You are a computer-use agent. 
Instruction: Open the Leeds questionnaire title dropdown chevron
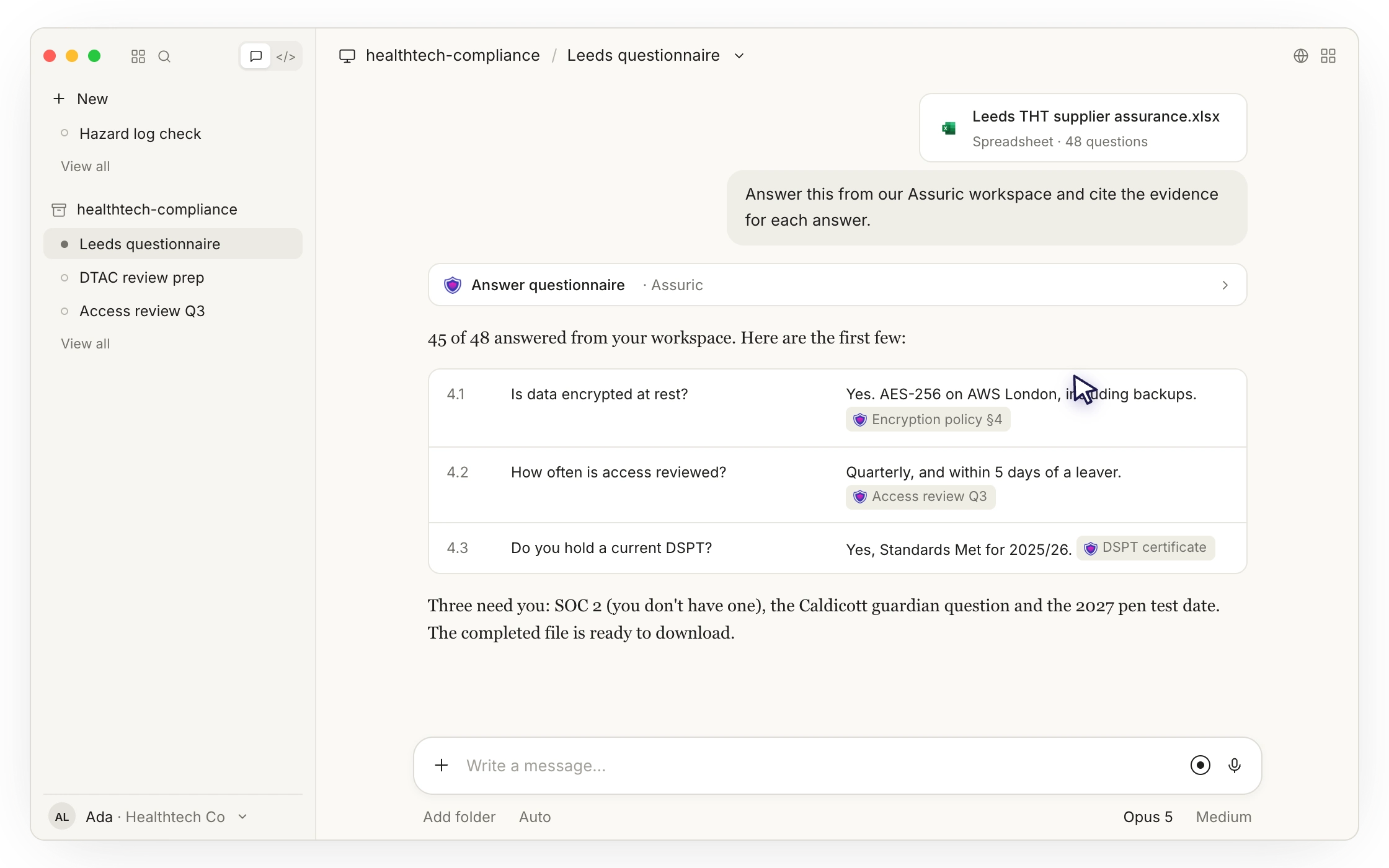tap(739, 56)
